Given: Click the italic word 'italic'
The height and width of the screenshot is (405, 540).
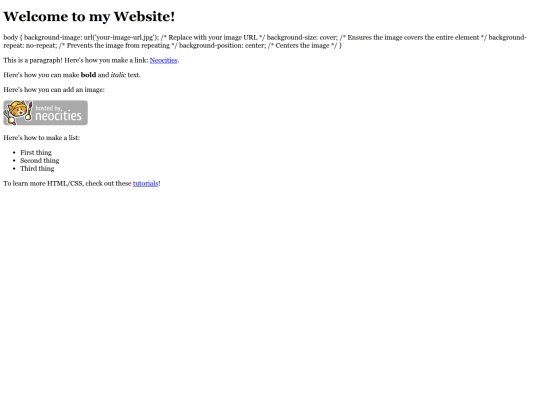Looking at the screenshot, I should [118, 75].
